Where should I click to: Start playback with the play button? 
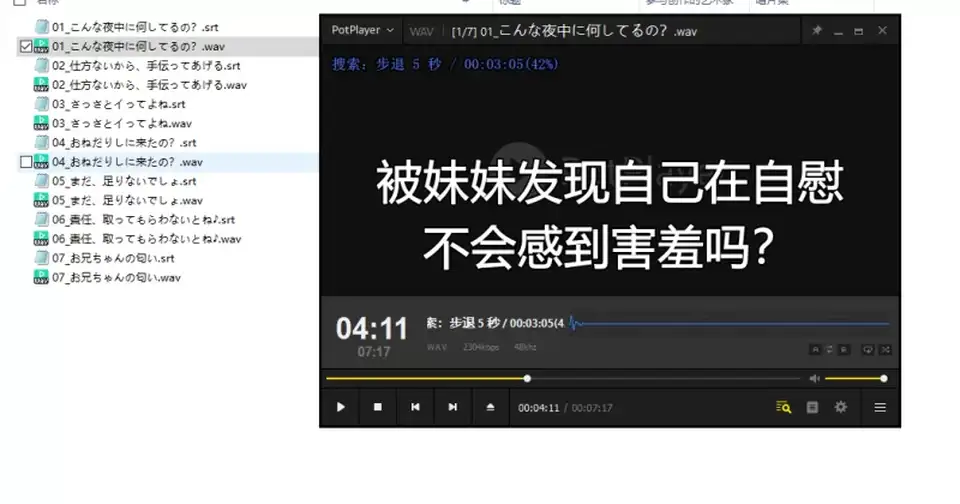point(341,407)
